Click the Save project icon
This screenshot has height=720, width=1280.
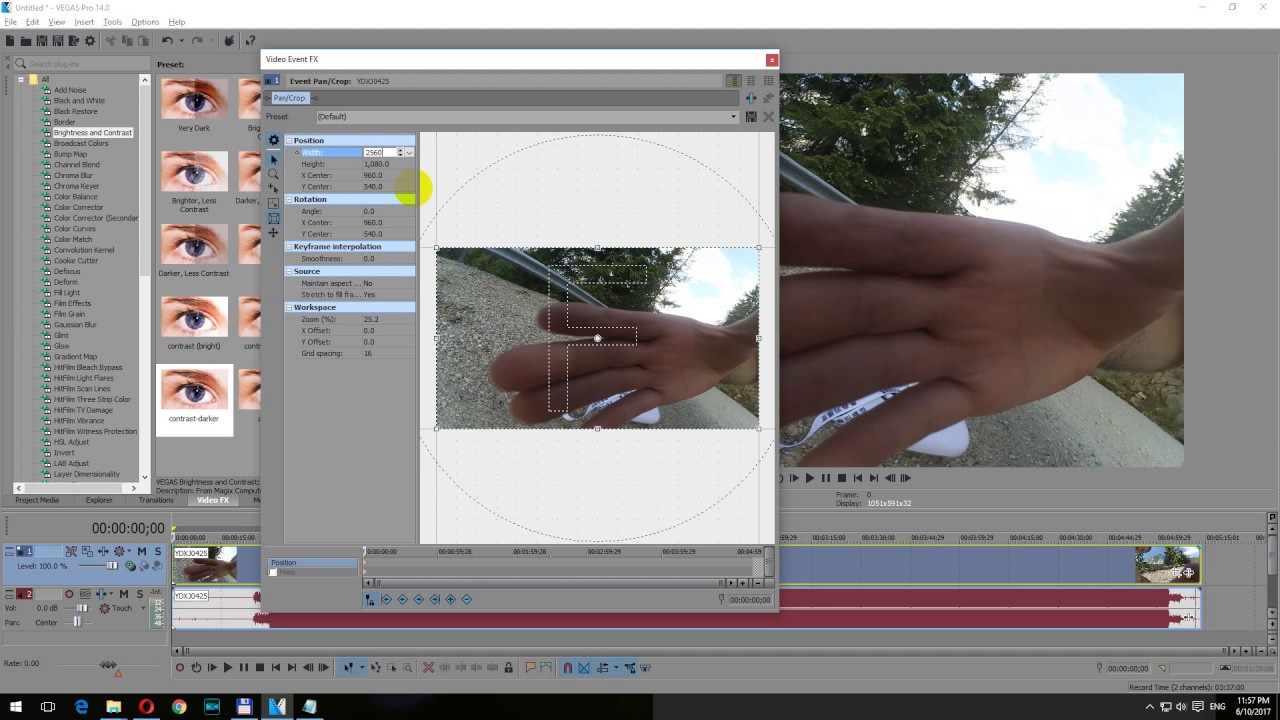click(42, 41)
